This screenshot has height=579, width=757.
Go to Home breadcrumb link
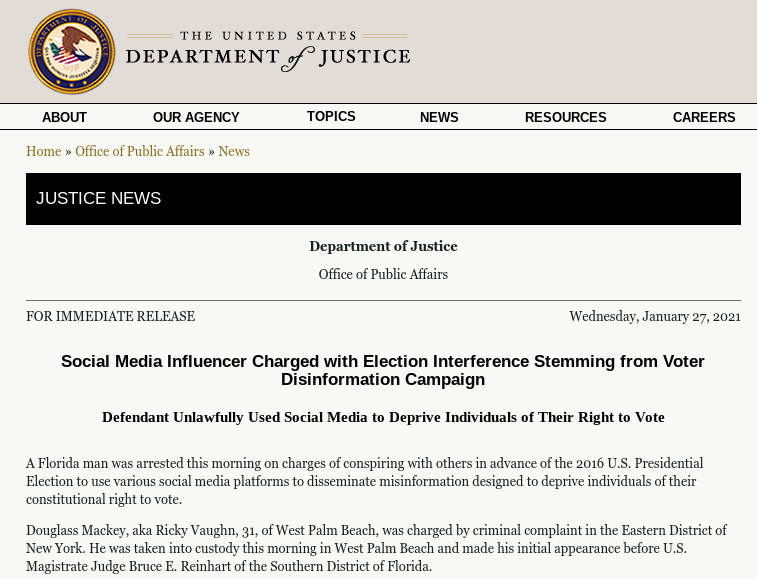tap(43, 151)
